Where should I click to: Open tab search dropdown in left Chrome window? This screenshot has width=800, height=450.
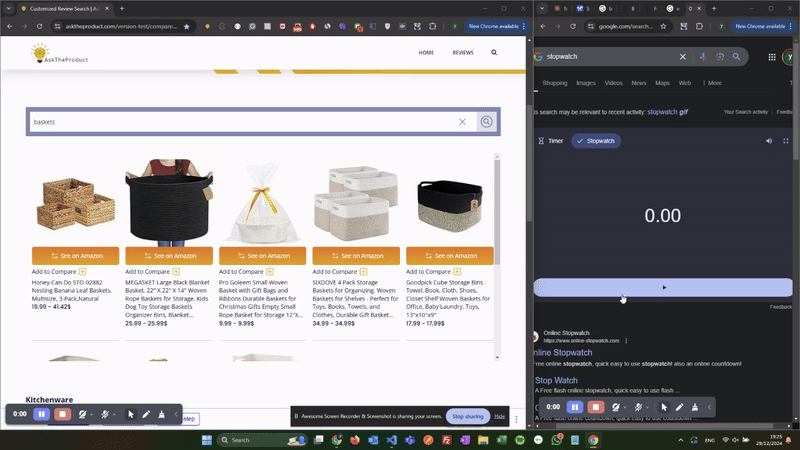tap(9, 9)
